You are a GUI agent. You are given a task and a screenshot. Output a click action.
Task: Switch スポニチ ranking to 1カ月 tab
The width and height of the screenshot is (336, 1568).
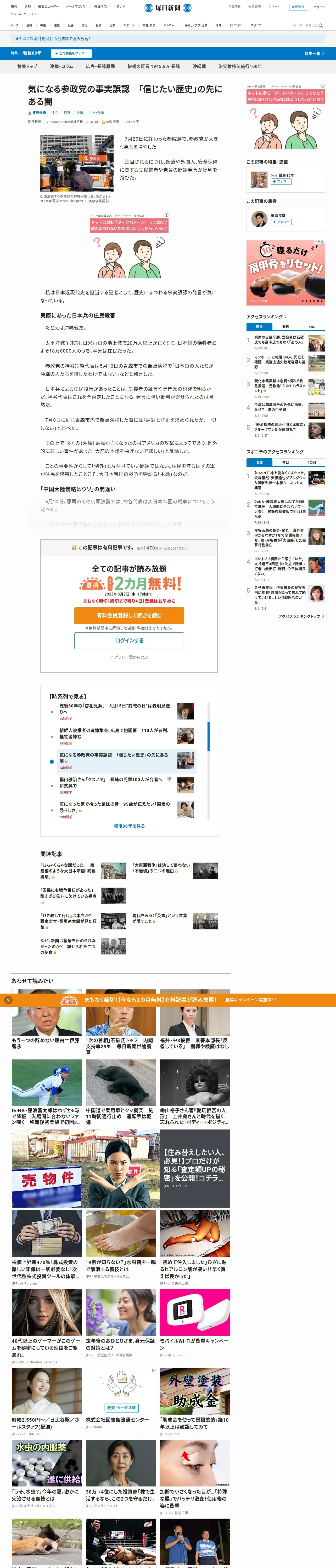312,462
